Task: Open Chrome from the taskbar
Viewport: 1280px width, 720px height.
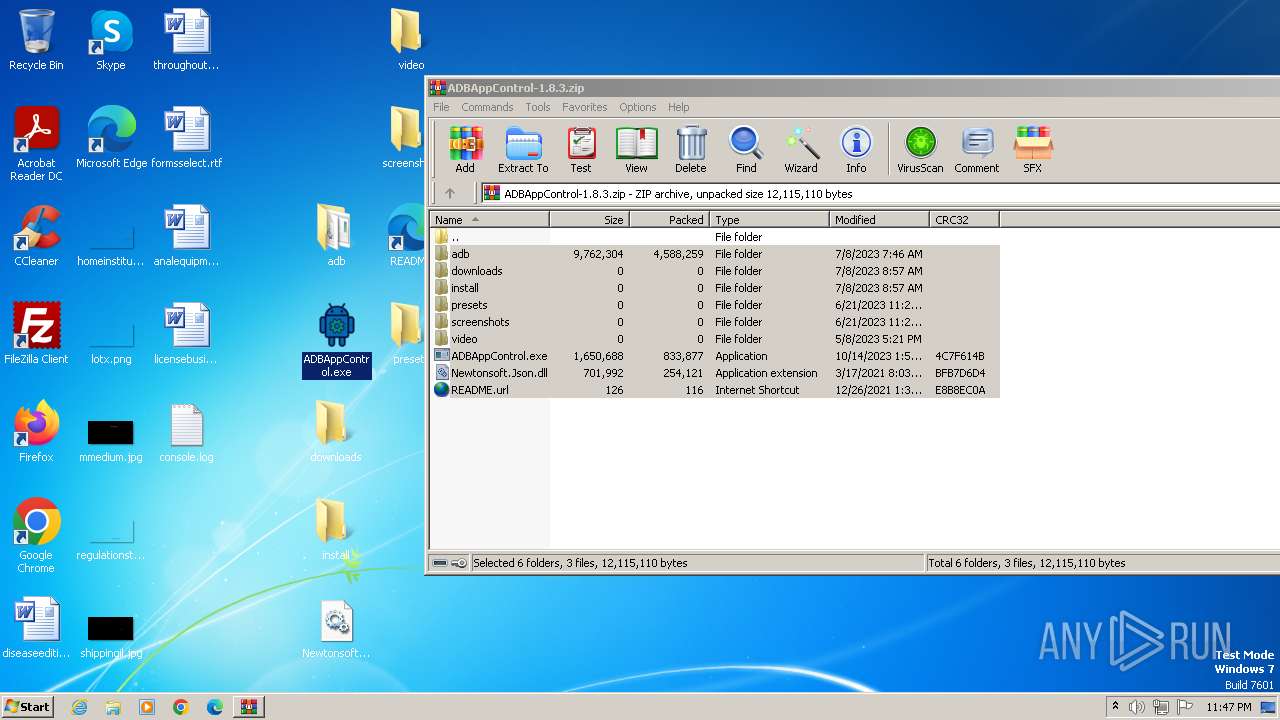Action: [181, 707]
